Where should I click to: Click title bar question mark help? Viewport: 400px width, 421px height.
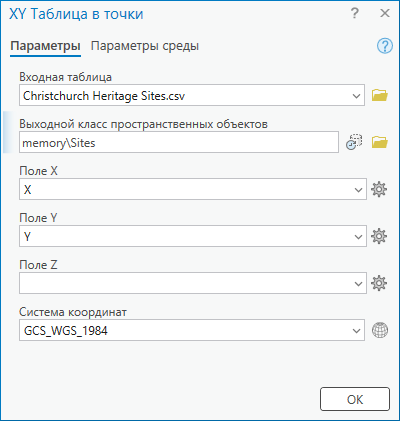pyautogui.click(x=355, y=14)
